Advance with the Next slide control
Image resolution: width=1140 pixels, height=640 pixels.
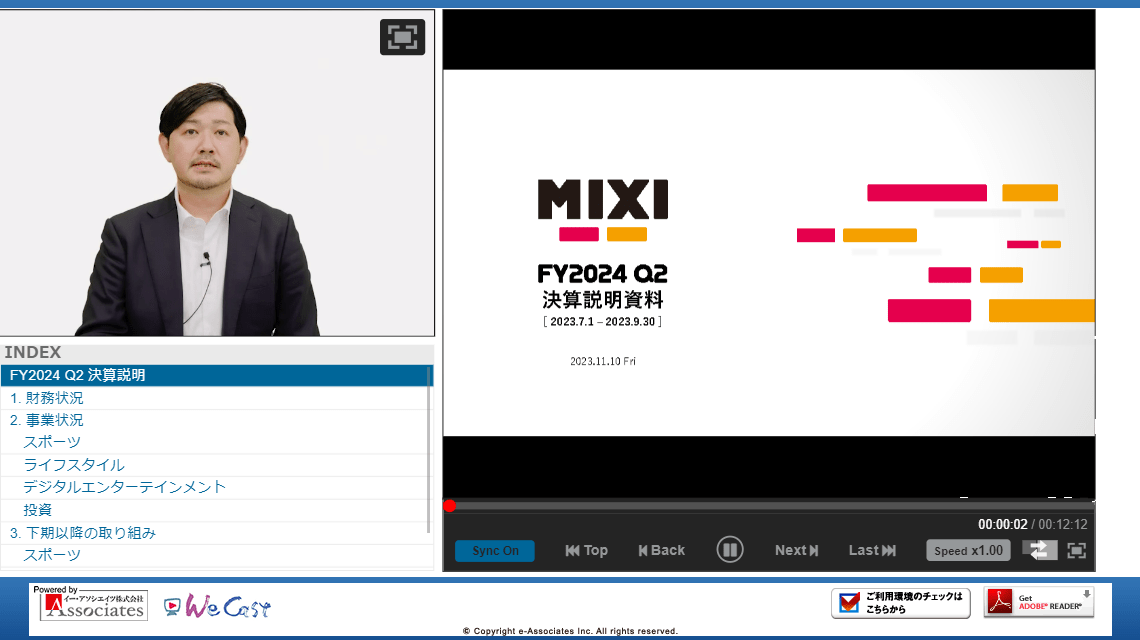pos(795,550)
